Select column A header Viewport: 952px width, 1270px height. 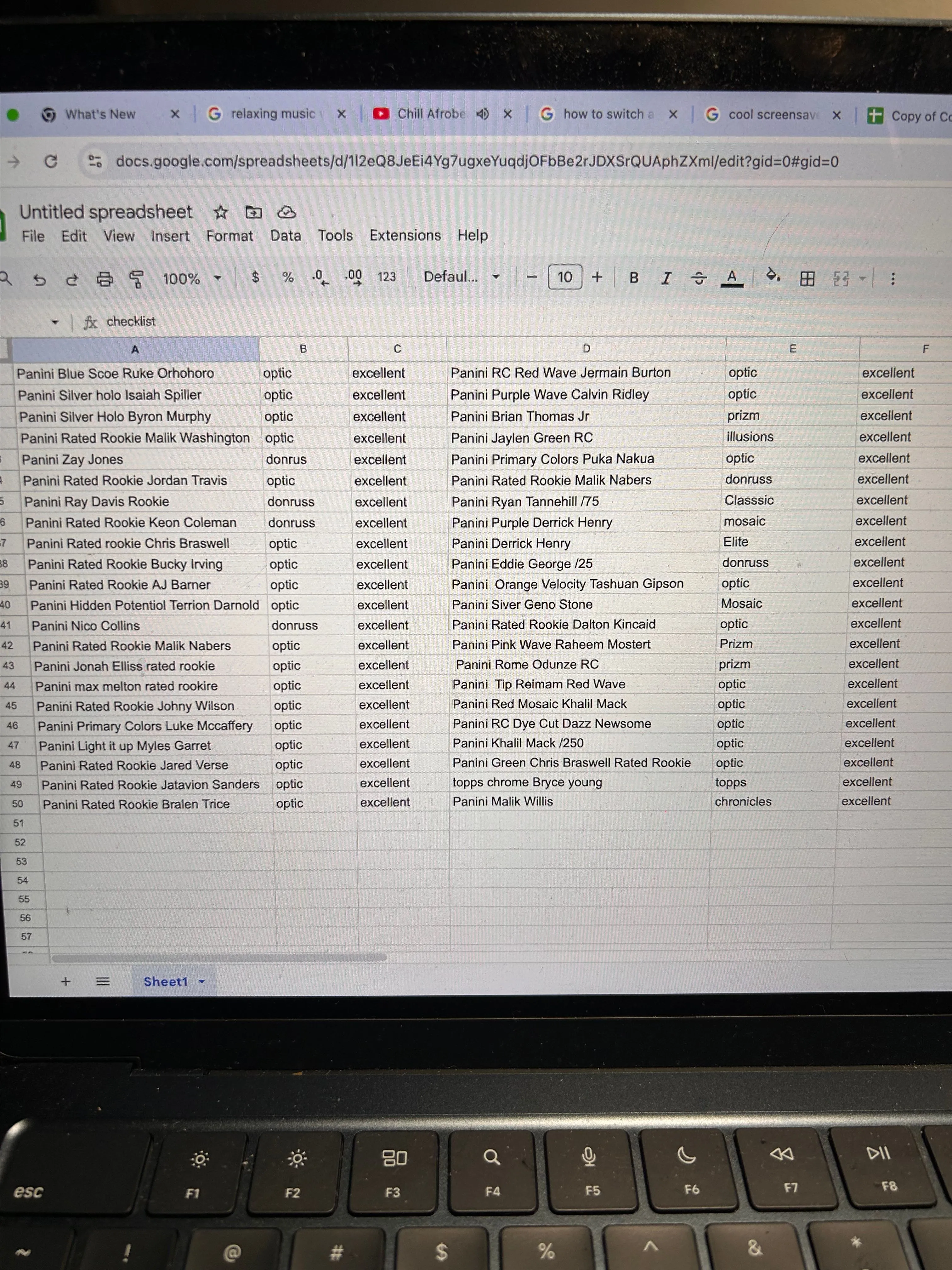click(135, 349)
